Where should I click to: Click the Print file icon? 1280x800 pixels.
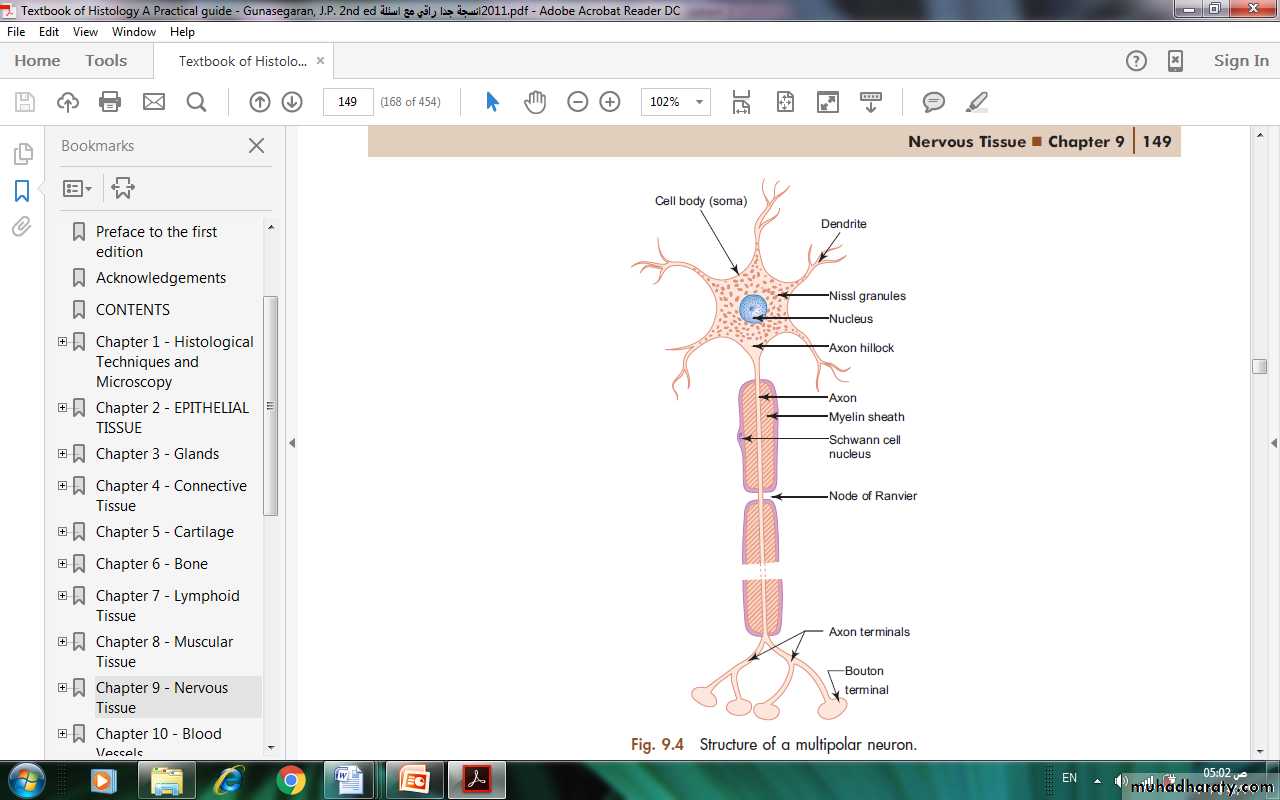point(110,102)
